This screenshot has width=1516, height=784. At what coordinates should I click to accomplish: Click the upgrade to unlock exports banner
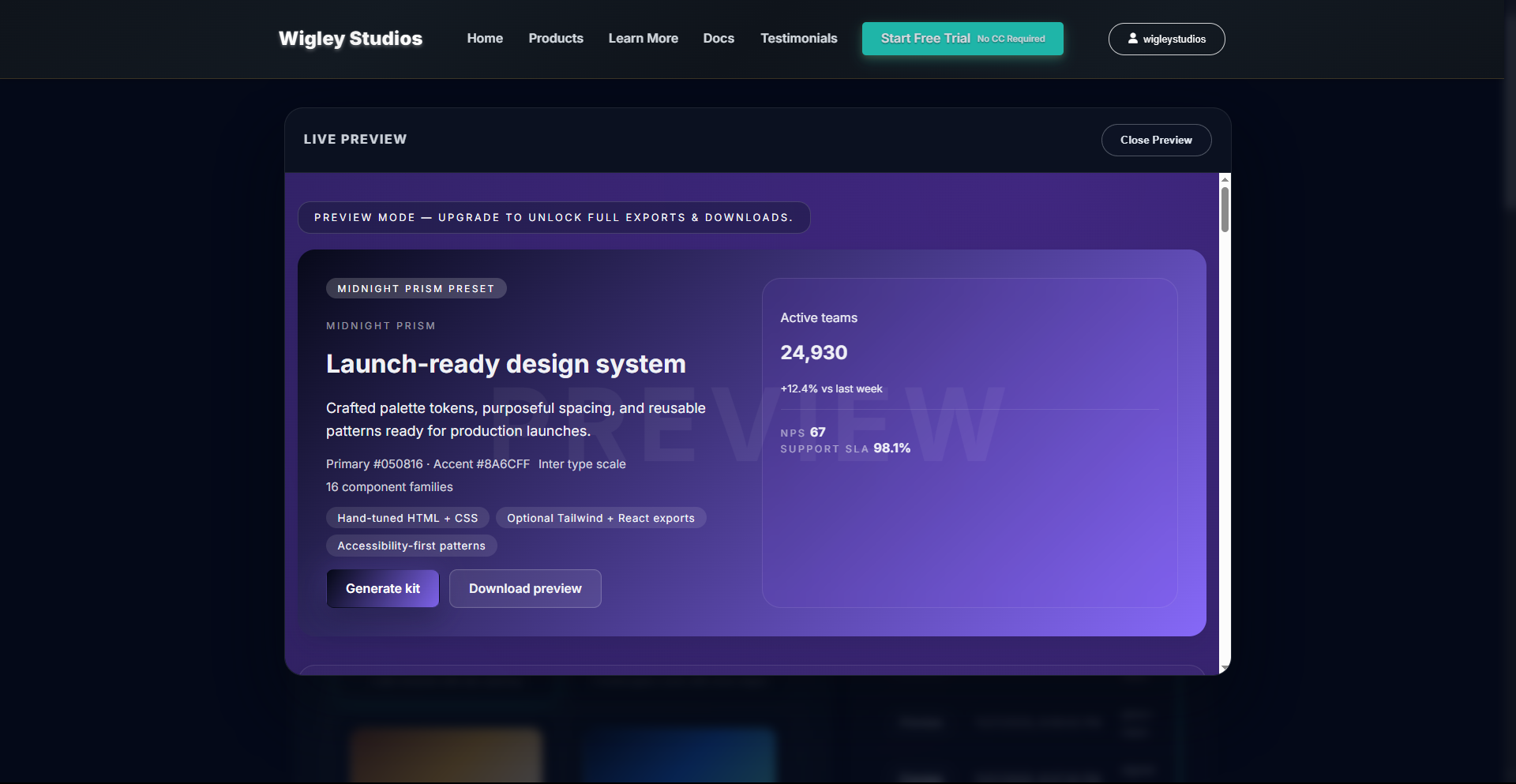554,217
